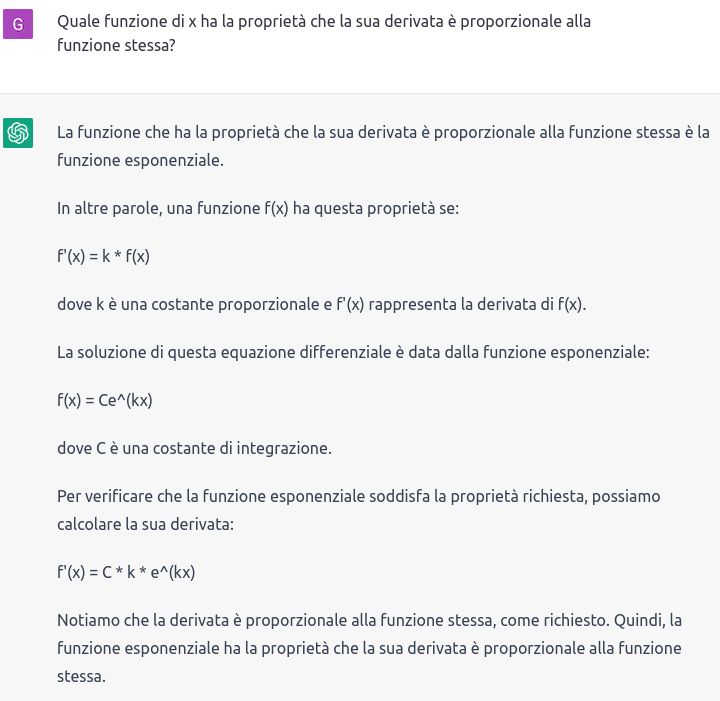
Task: Click the line starting 'dove k è una costante proporzionale'
Action: (x=321, y=304)
